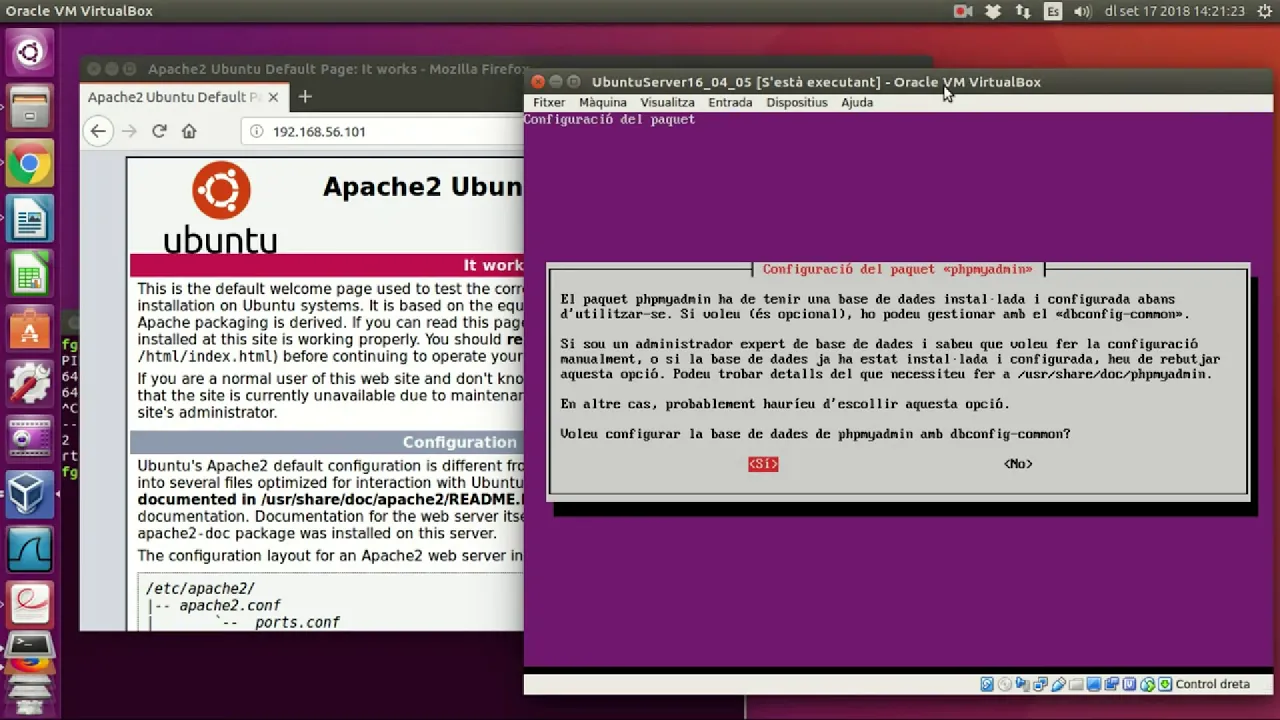Click the screen recording indicator in top panel
Image resolution: width=1280 pixels, height=720 pixels.
(963, 12)
